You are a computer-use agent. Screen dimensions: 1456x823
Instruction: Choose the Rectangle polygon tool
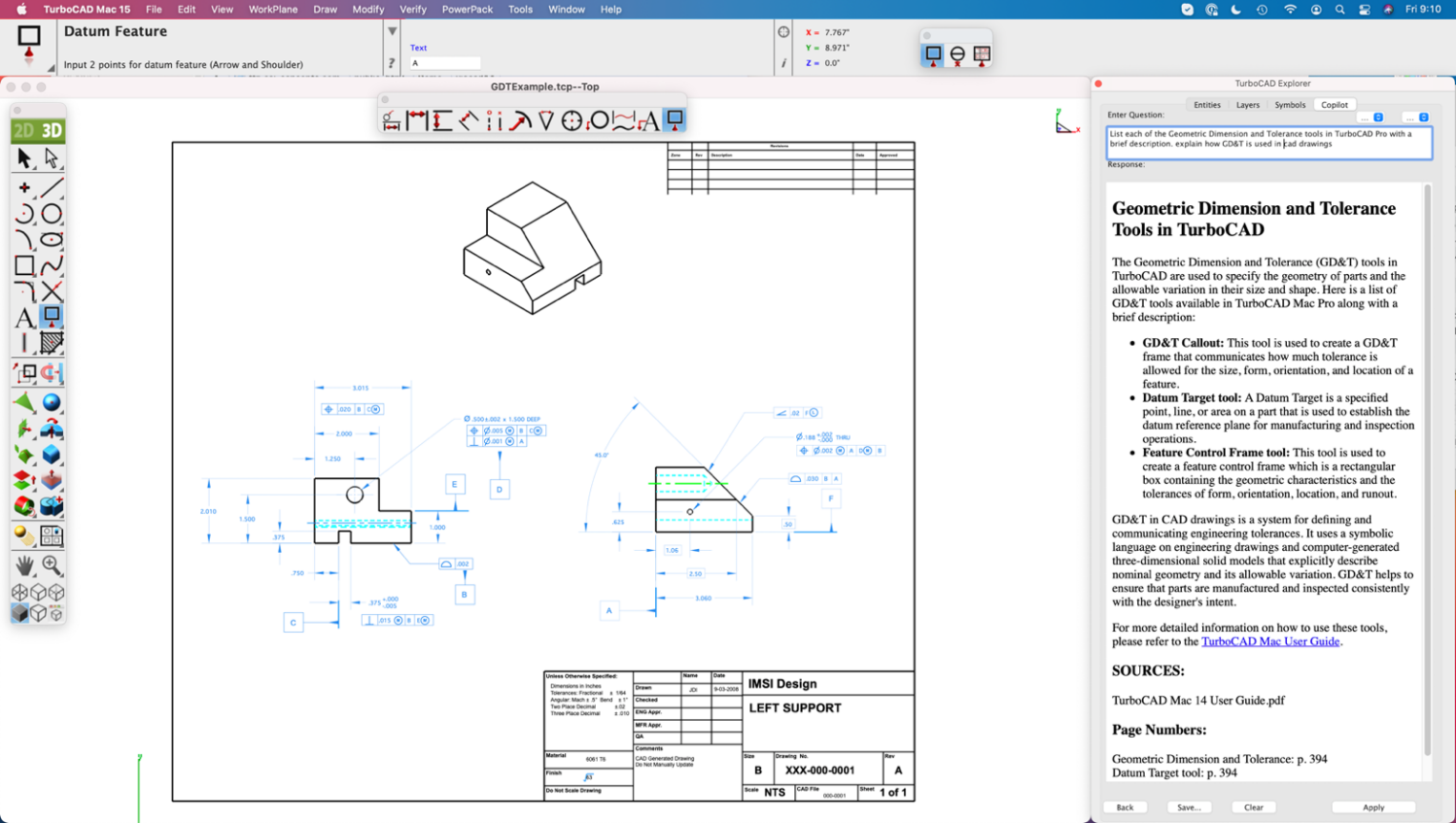(x=24, y=265)
